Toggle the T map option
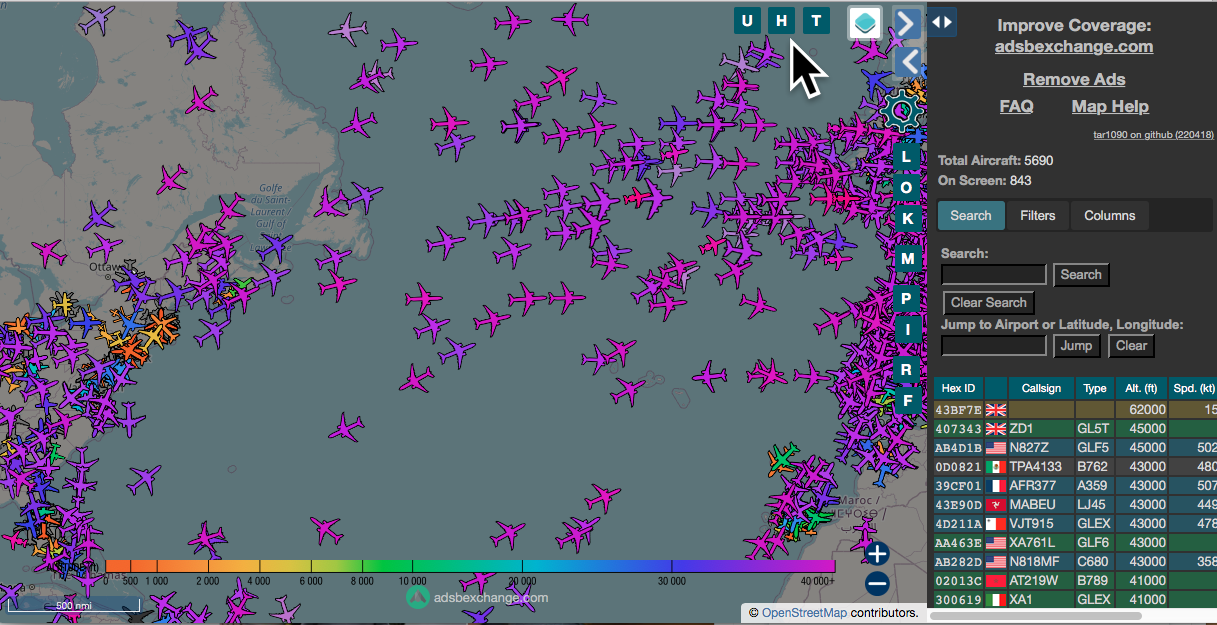The height and width of the screenshot is (625, 1217). tap(816, 21)
